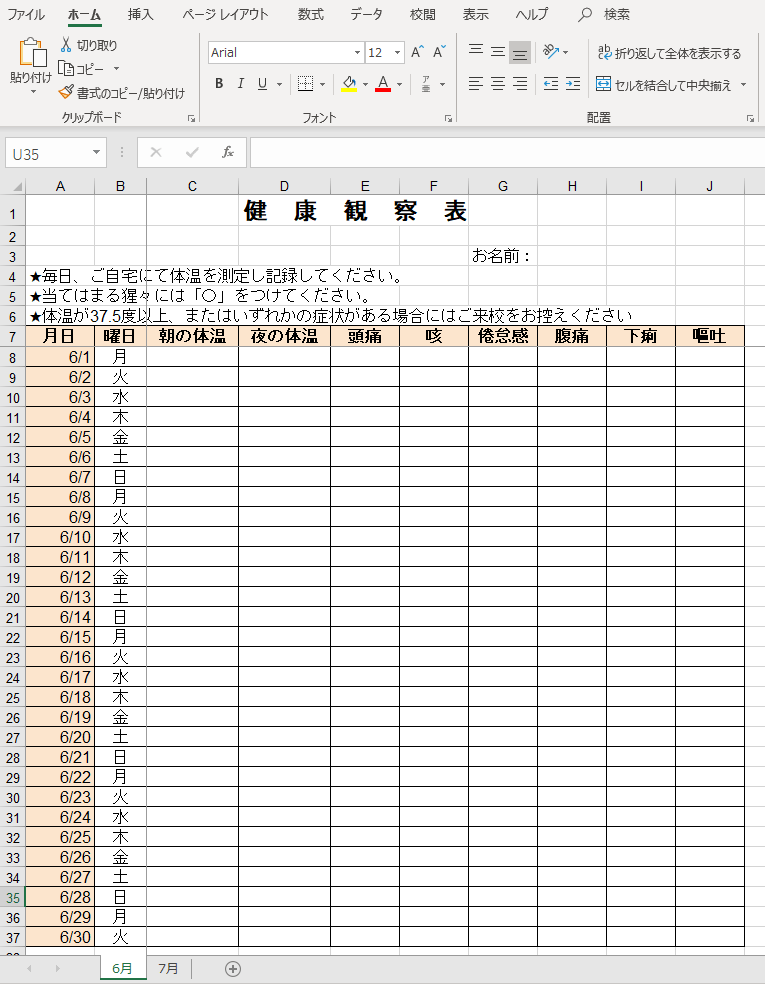
Task: Toggle Italic formatting
Action: click(x=240, y=83)
